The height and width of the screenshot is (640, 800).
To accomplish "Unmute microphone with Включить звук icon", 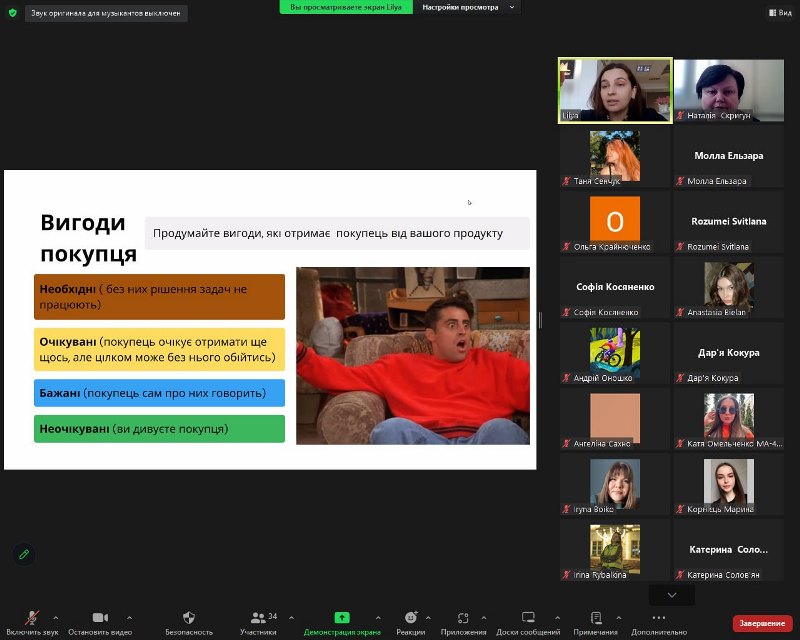I will (x=32, y=618).
